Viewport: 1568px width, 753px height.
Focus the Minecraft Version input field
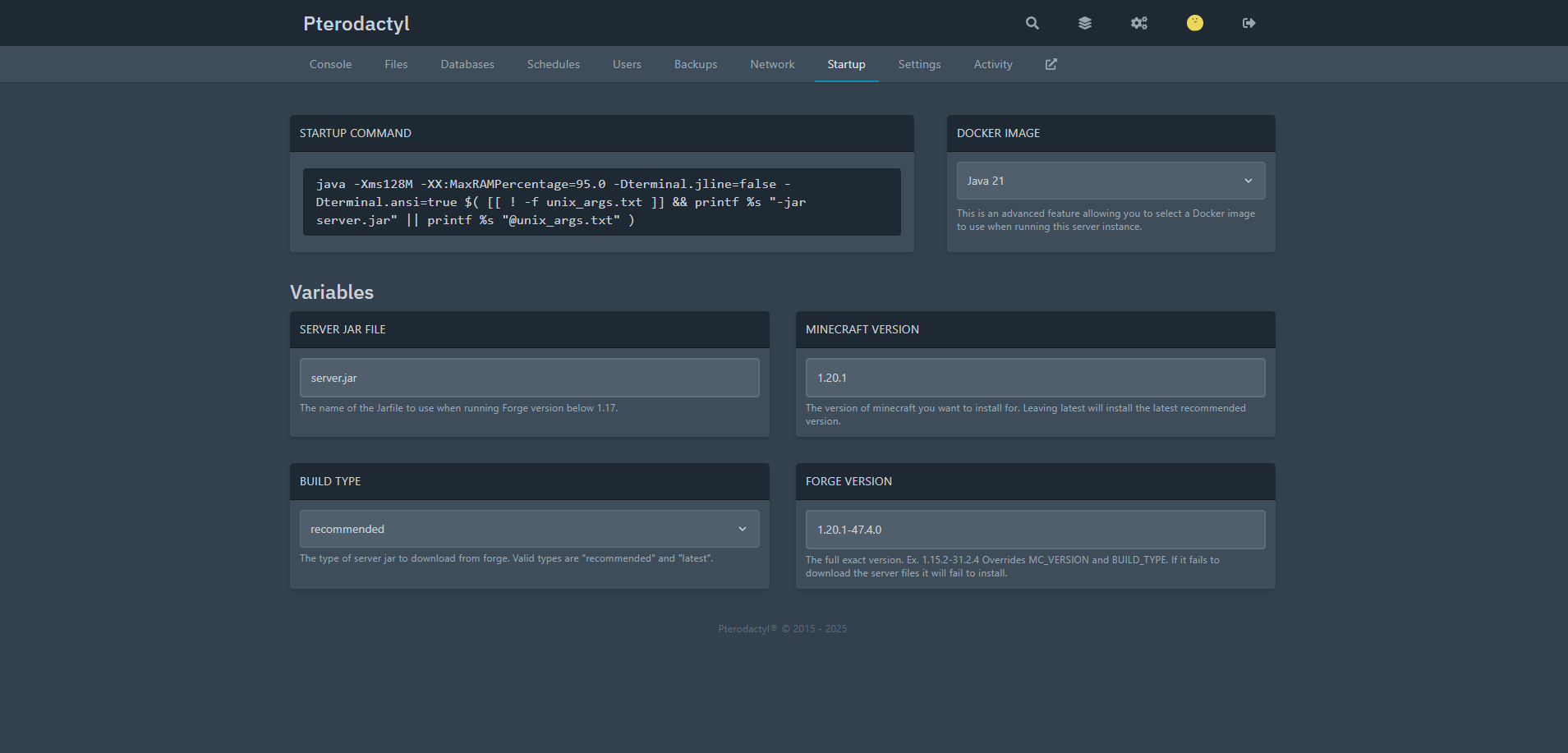tap(1035, 378)
